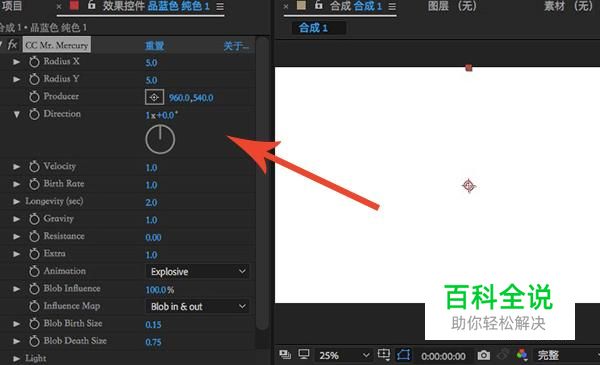Toggle the Birth Rate stopwatch
The image size is (600, 365).
coord(34,184)
